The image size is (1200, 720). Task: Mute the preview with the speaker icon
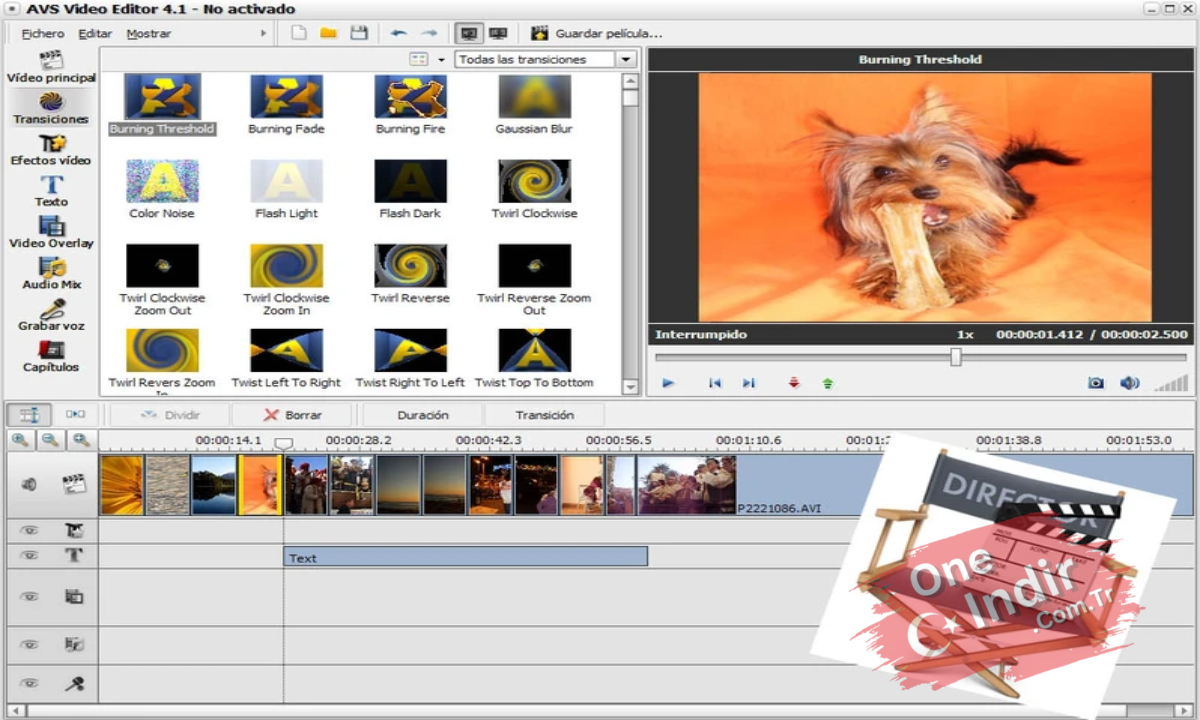coord(1129,383)
